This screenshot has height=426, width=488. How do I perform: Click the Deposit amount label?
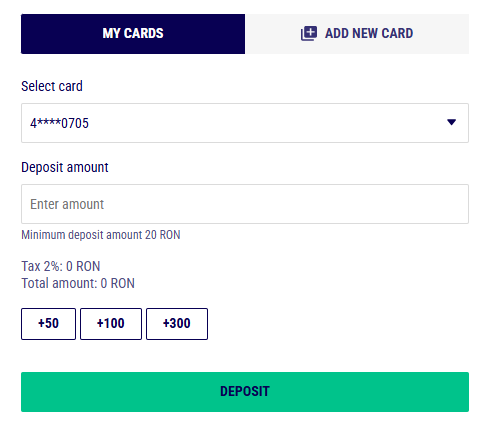(x=65, y=167)
